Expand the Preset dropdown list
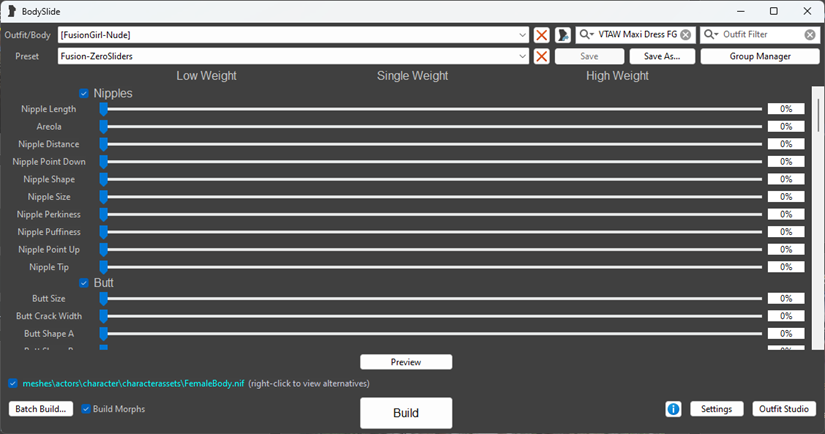Screen dimensions: 825x434 click(x=523, y=57)
